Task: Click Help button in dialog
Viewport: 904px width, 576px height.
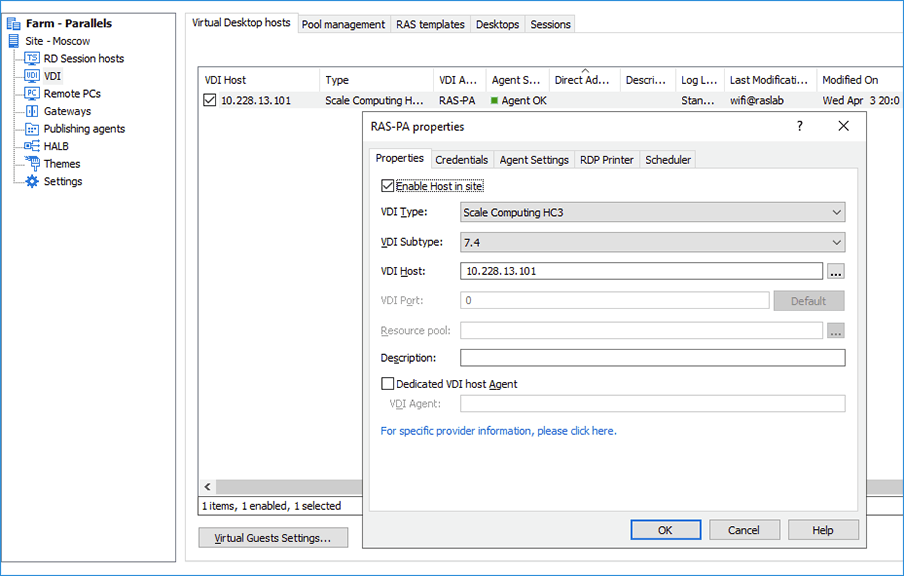Action: click(x=823, y=530)
